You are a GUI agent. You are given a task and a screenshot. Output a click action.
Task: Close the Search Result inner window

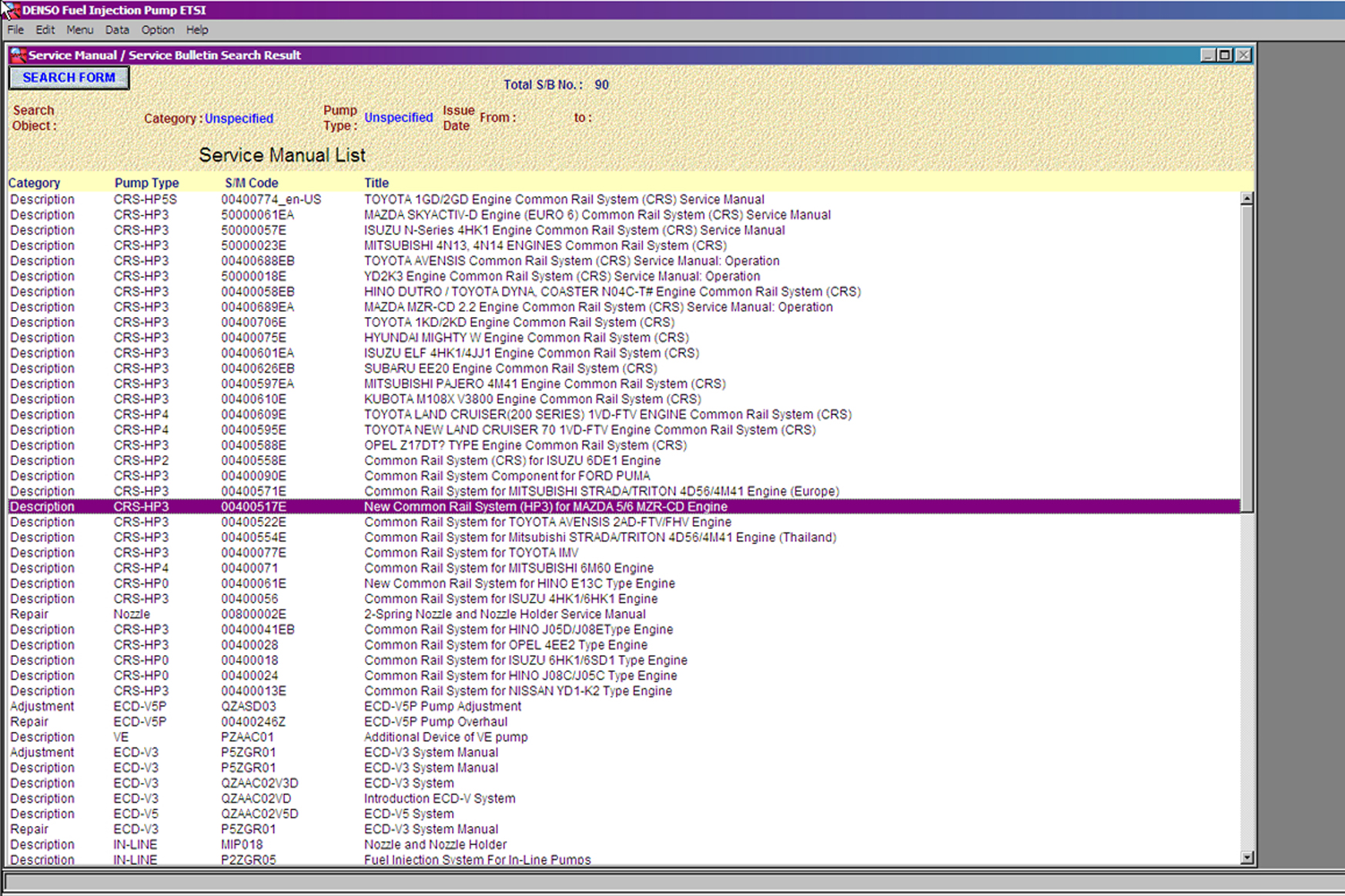click(1243, 55)
